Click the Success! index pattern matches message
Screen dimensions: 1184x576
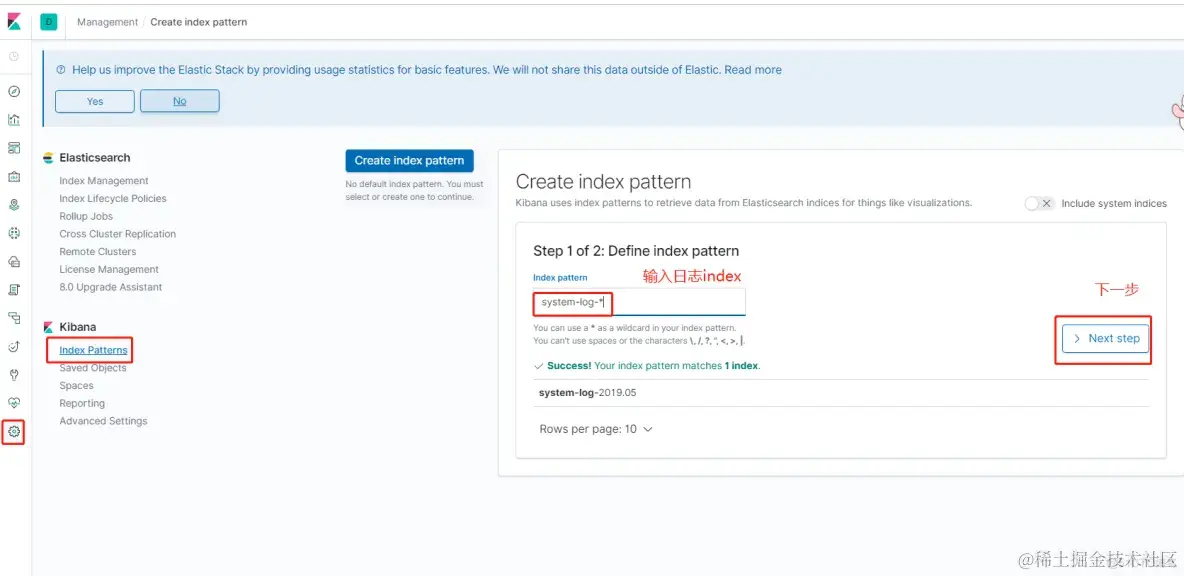click(647, 365)
